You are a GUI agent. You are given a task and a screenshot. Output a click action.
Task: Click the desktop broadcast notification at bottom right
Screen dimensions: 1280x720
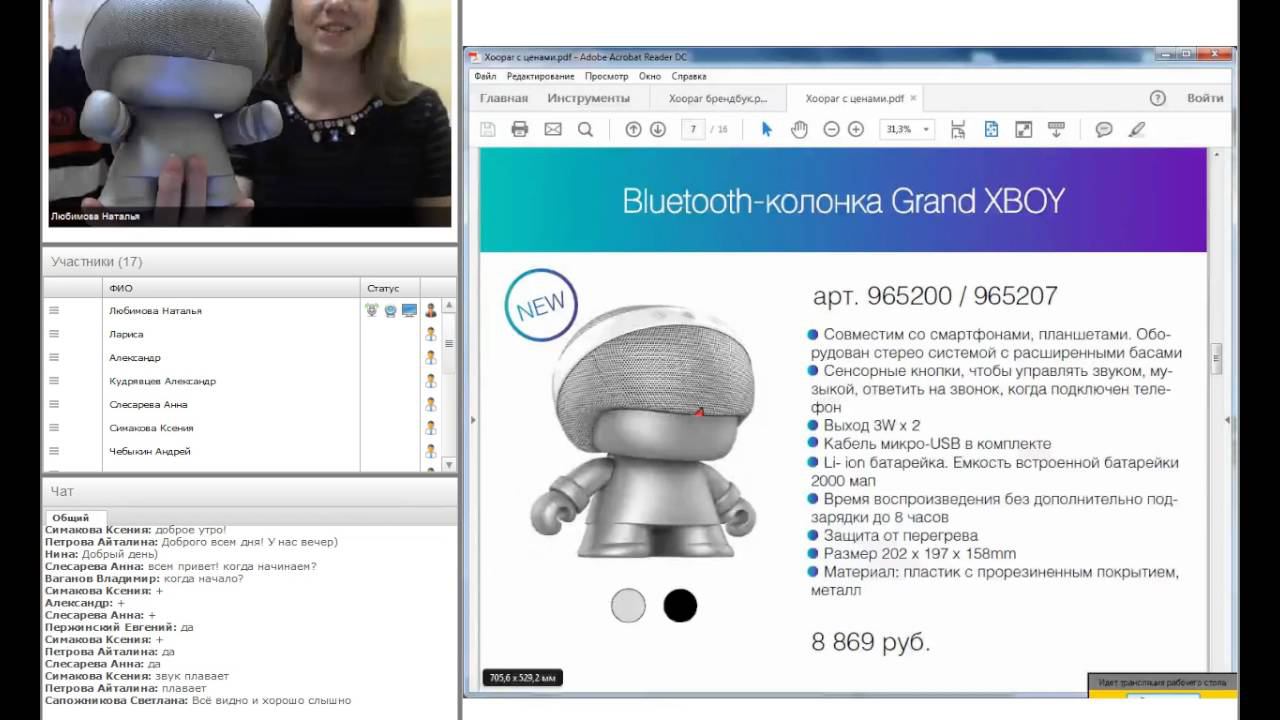point(1162,685)
